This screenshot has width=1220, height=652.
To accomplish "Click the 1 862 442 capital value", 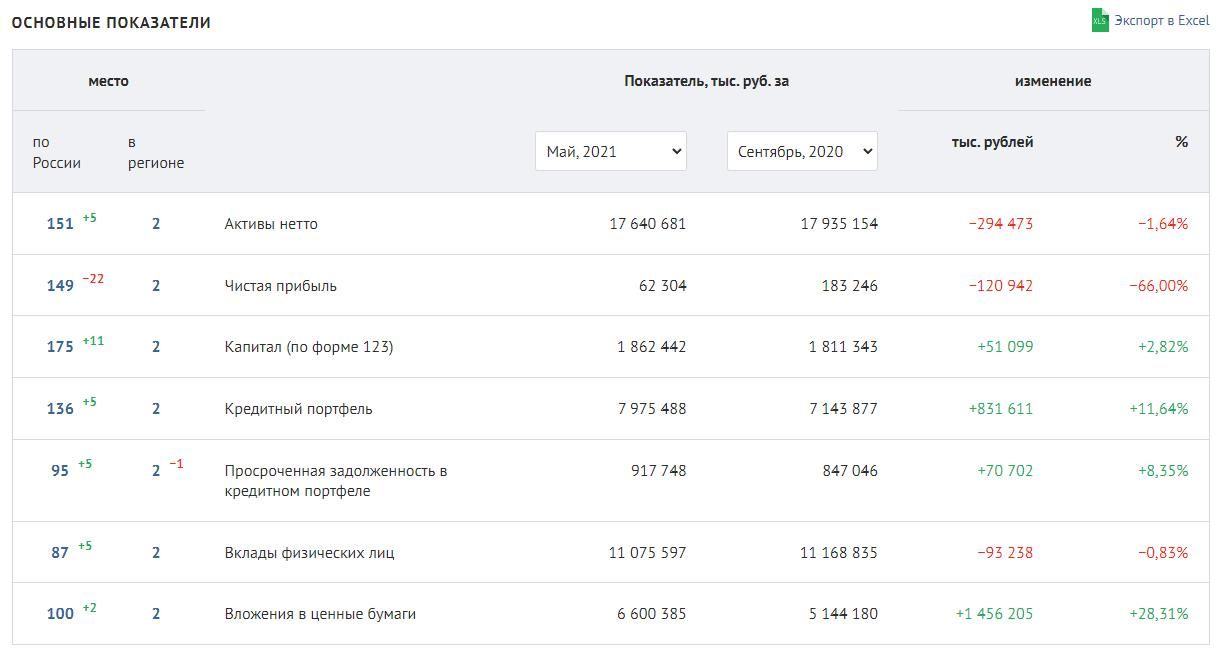I will click(652, 347).
